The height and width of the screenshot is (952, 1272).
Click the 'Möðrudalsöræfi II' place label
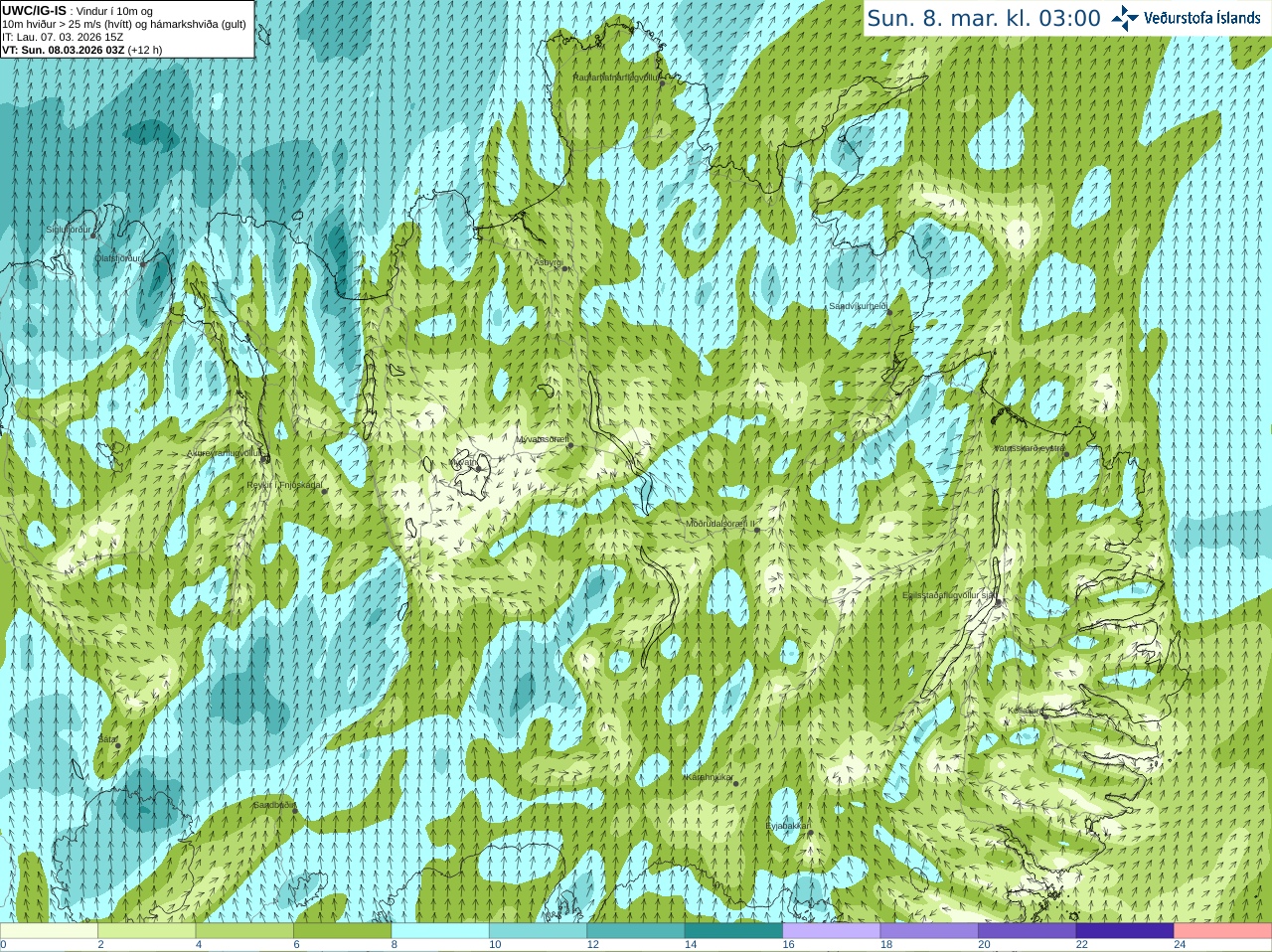click(x=720, y=524)
